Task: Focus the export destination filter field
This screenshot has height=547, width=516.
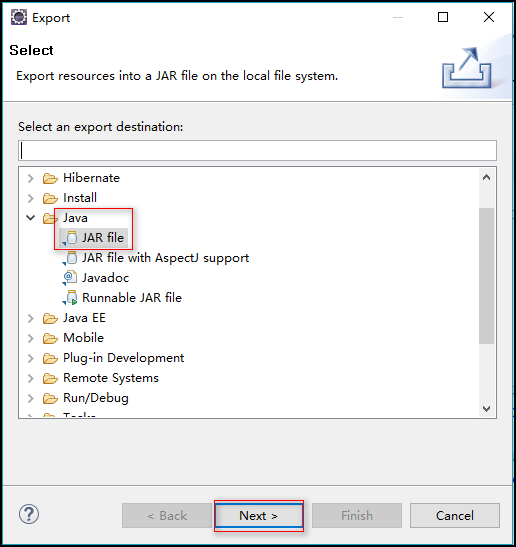Action: 257,151
